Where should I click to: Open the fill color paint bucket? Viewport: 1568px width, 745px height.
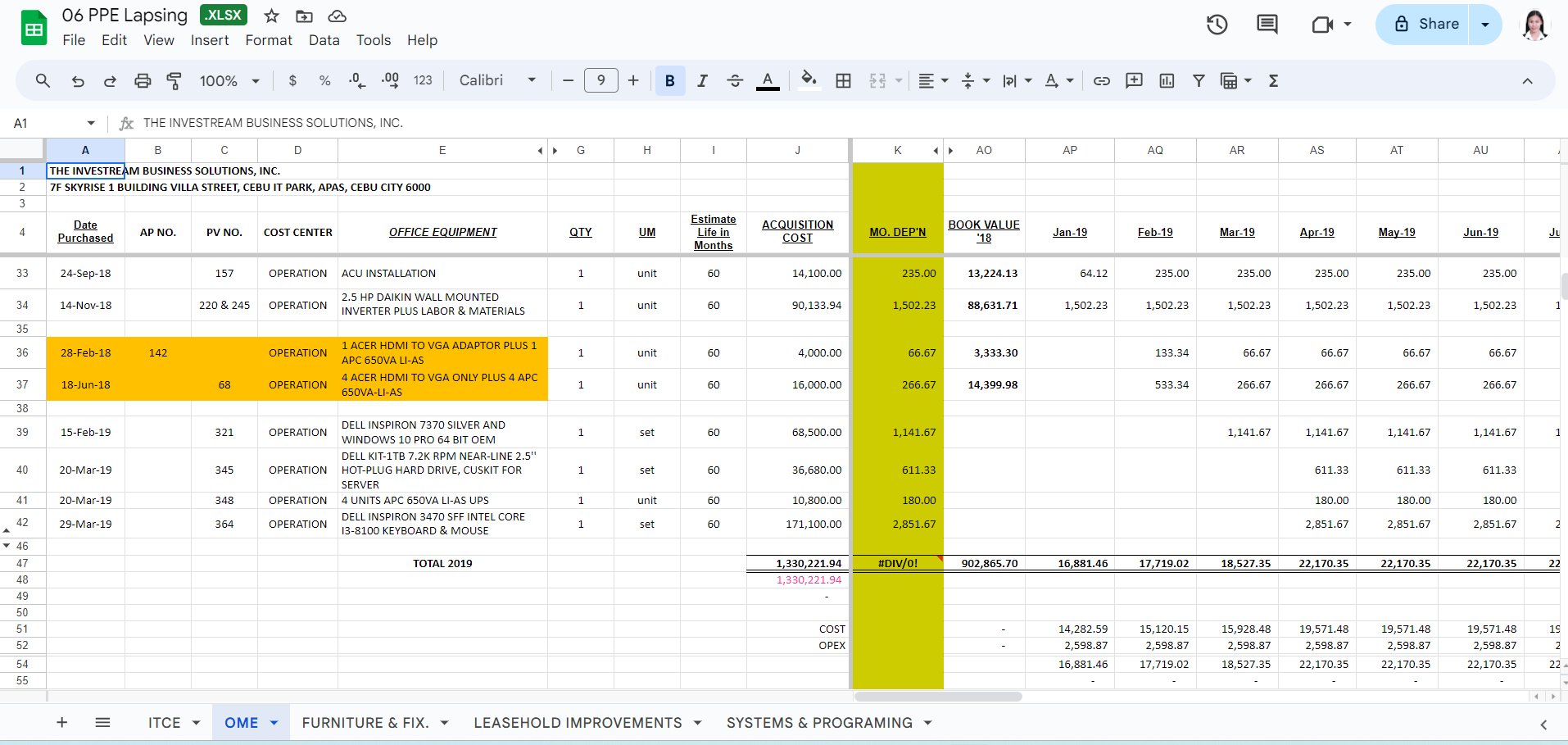pyautogui.click(x=809, y=80)
